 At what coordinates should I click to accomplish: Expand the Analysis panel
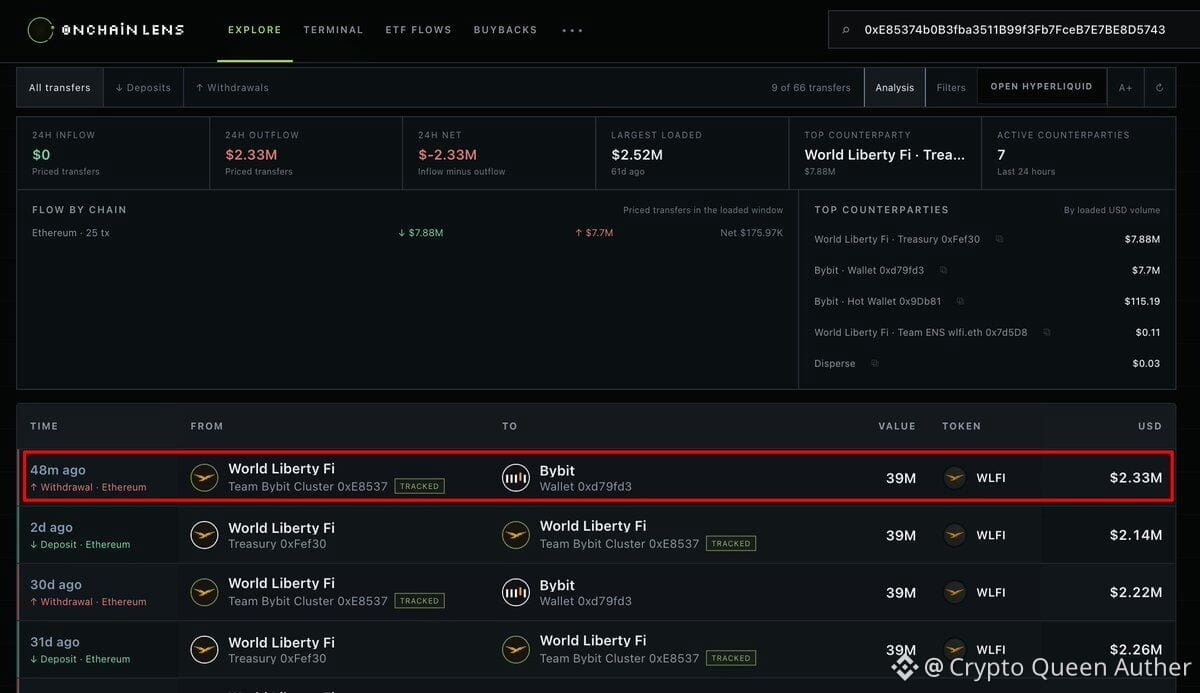click(x=895, y=87)
